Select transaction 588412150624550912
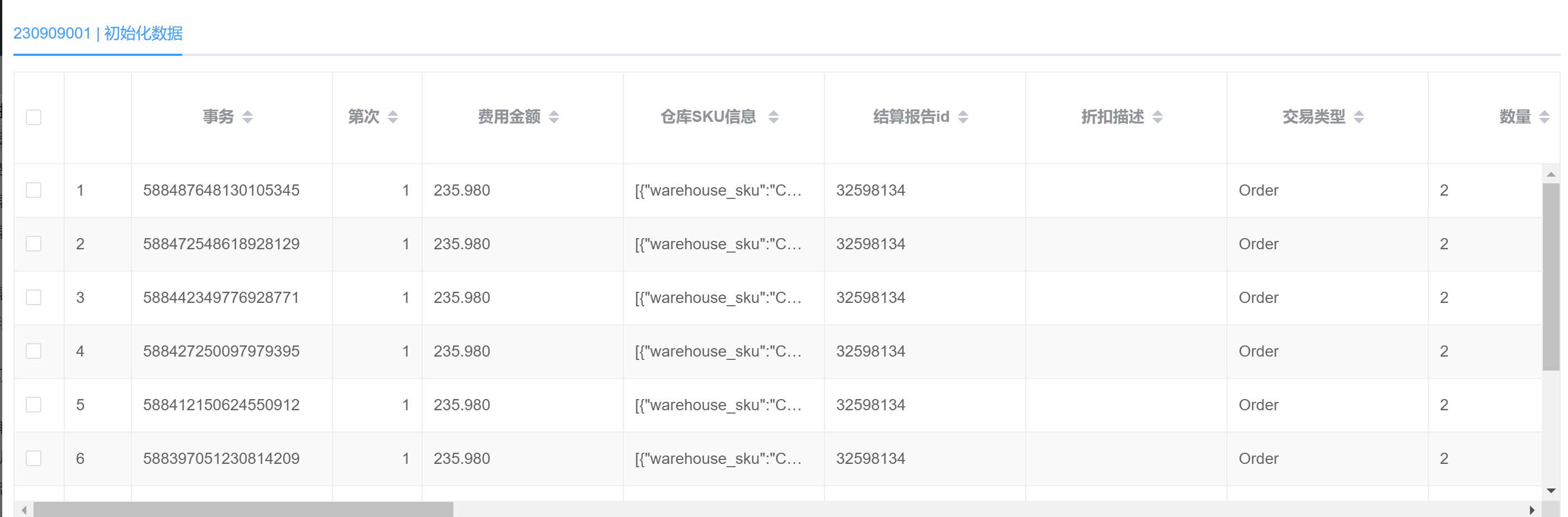 tap(221, 404)
